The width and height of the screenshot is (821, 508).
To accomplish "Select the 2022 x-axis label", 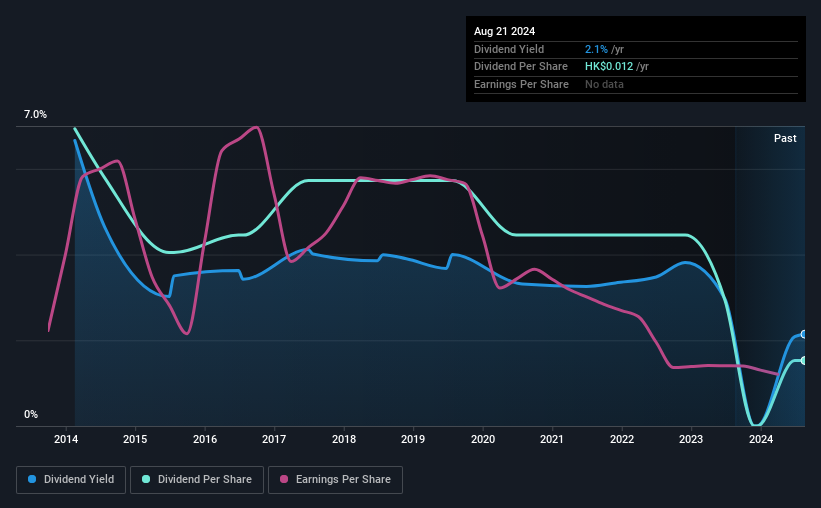I will [x=622, y=439].
